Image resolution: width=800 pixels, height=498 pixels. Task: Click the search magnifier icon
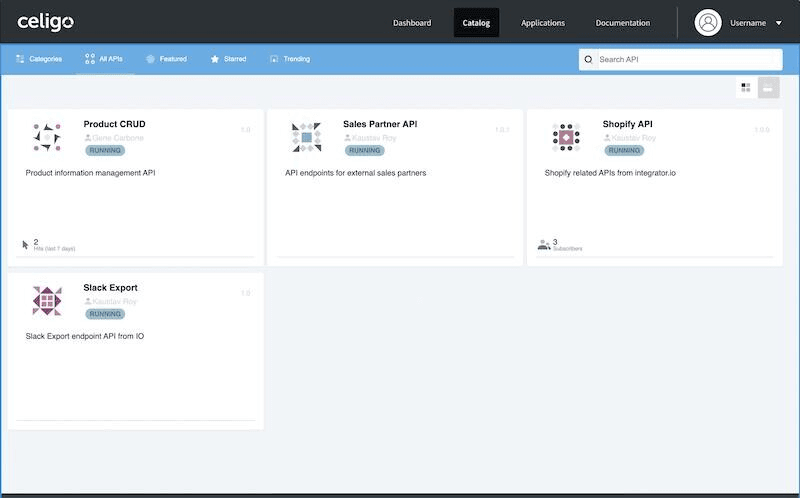pos(587,60)
